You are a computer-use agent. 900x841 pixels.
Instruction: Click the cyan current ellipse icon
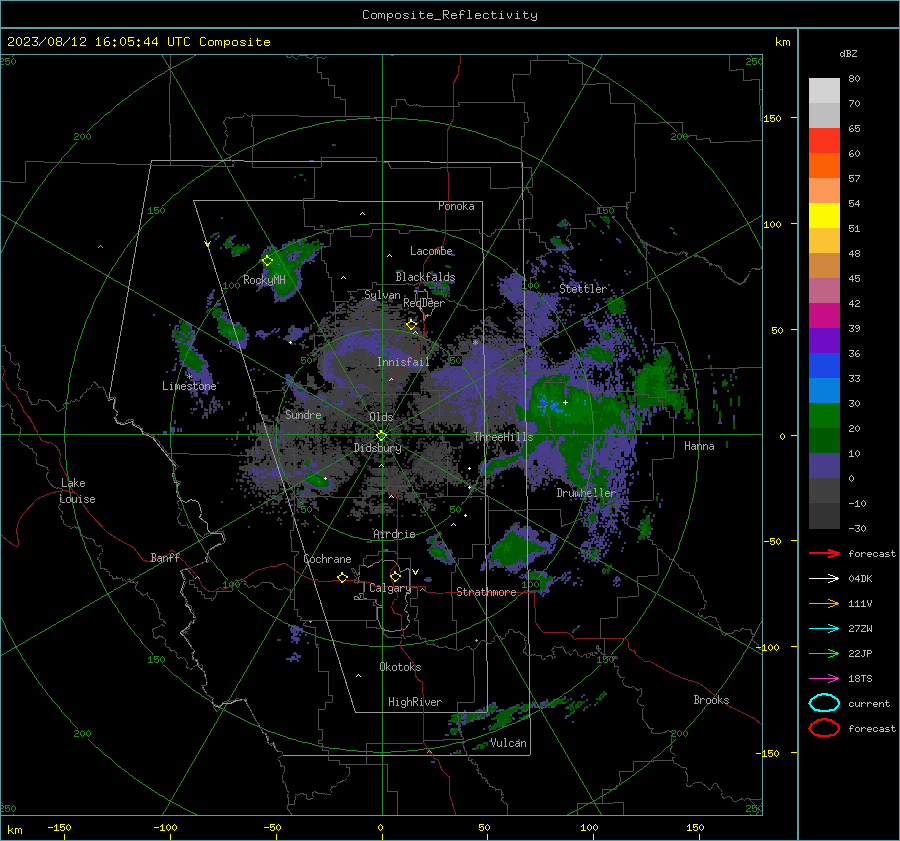[824, 703]
